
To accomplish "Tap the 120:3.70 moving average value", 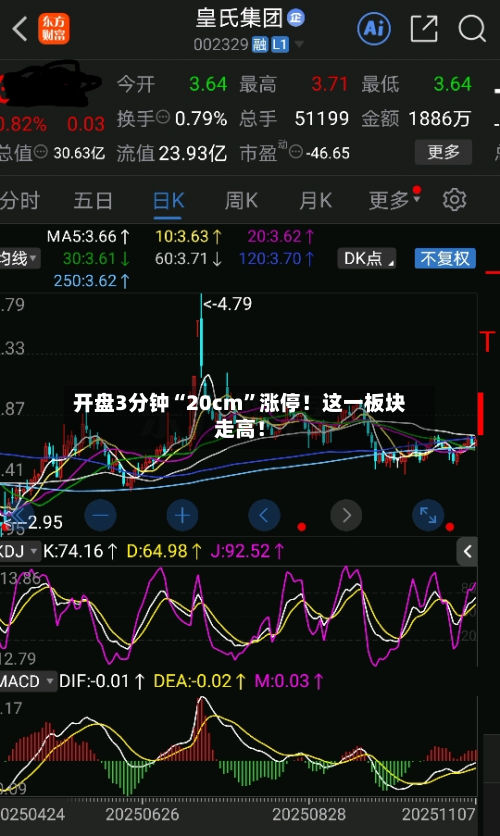I will click(277, 259).
